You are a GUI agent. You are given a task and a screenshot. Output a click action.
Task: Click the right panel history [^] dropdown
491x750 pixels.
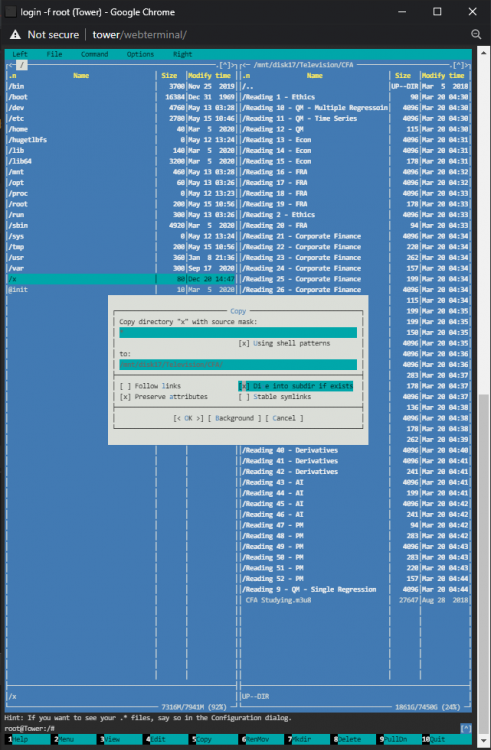(x=458, y=65)
